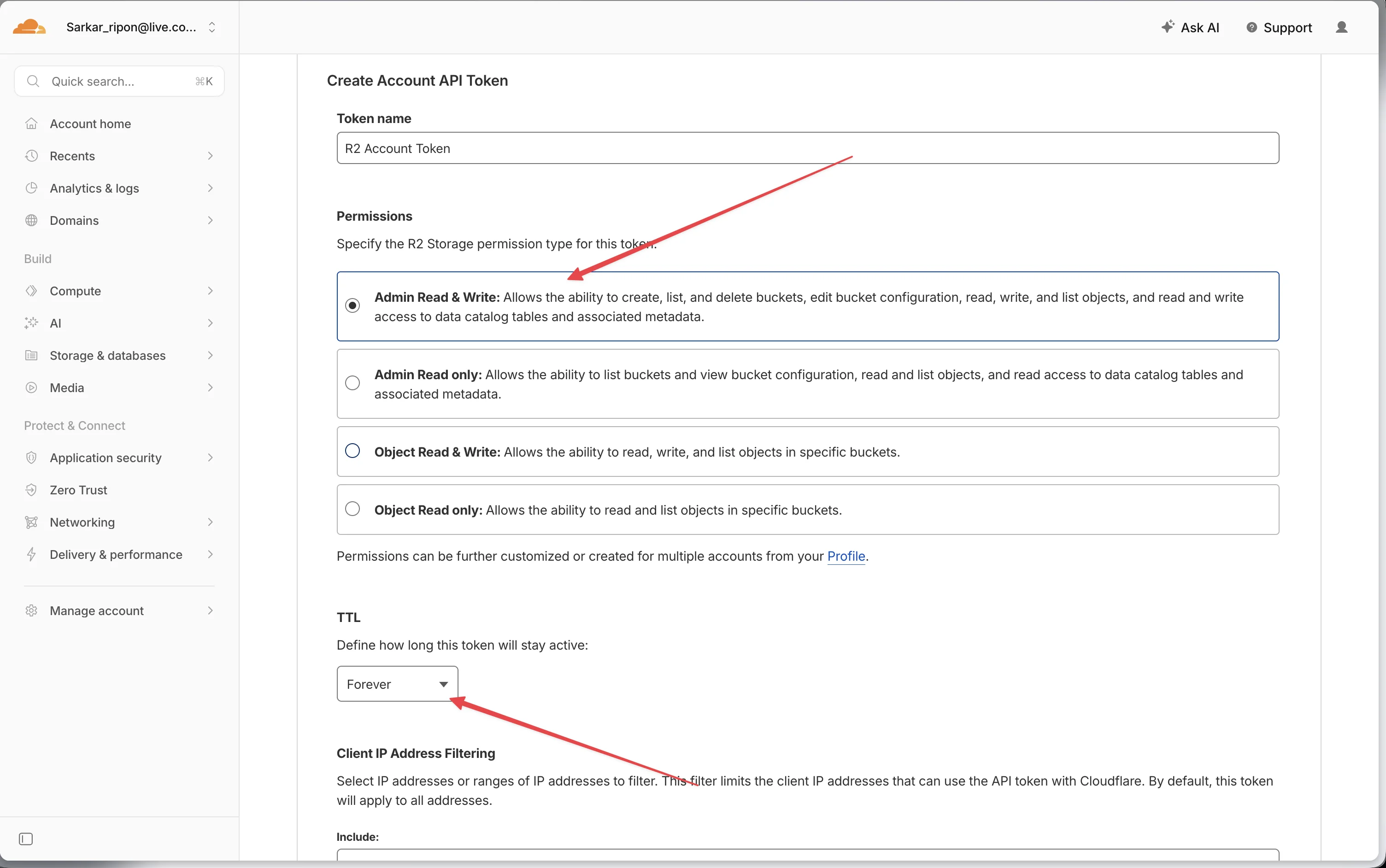The height and width of the screenshot is (868, 1386).
Task: Open the TTL Forever dropdown
Action: [x=397, y=683]
